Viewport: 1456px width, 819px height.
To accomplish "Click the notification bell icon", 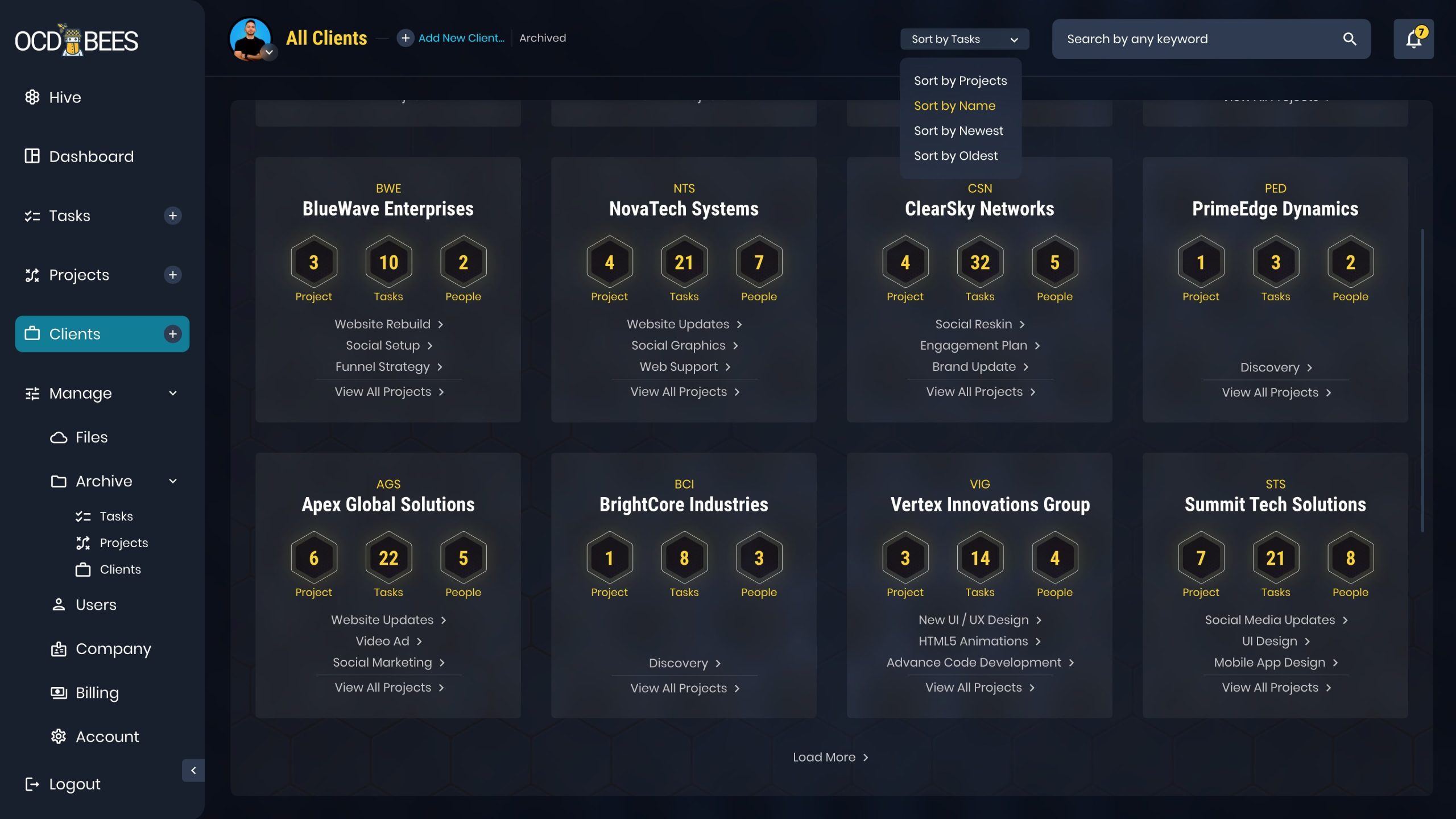I will 1413,39.
